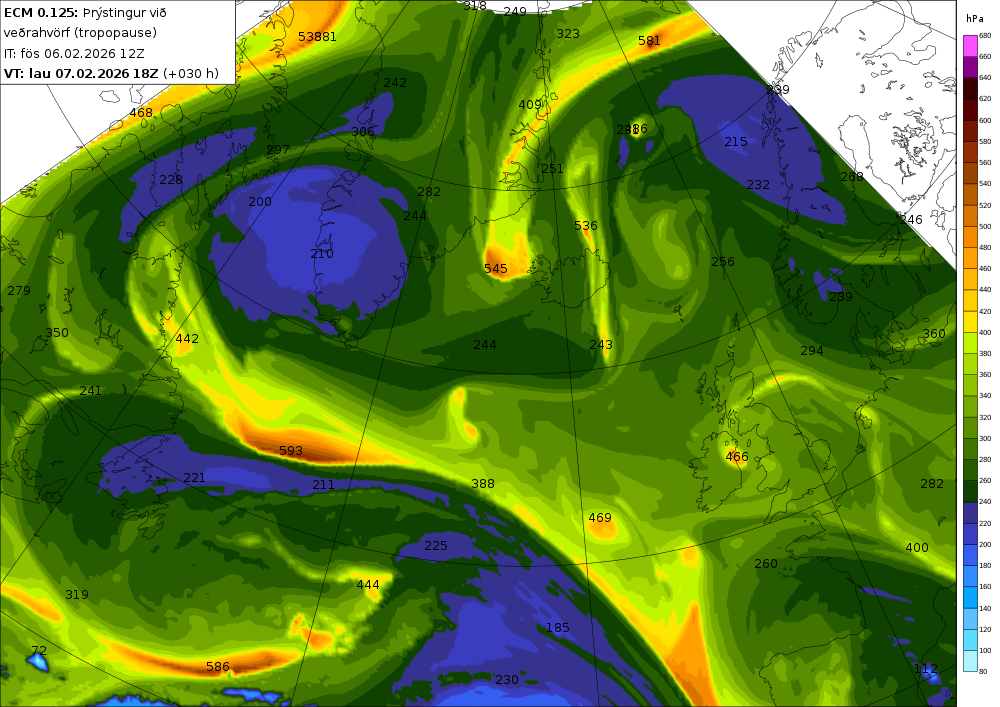
Task: Click the '360' pressure value on the map
Action: (x=934, y=333)
